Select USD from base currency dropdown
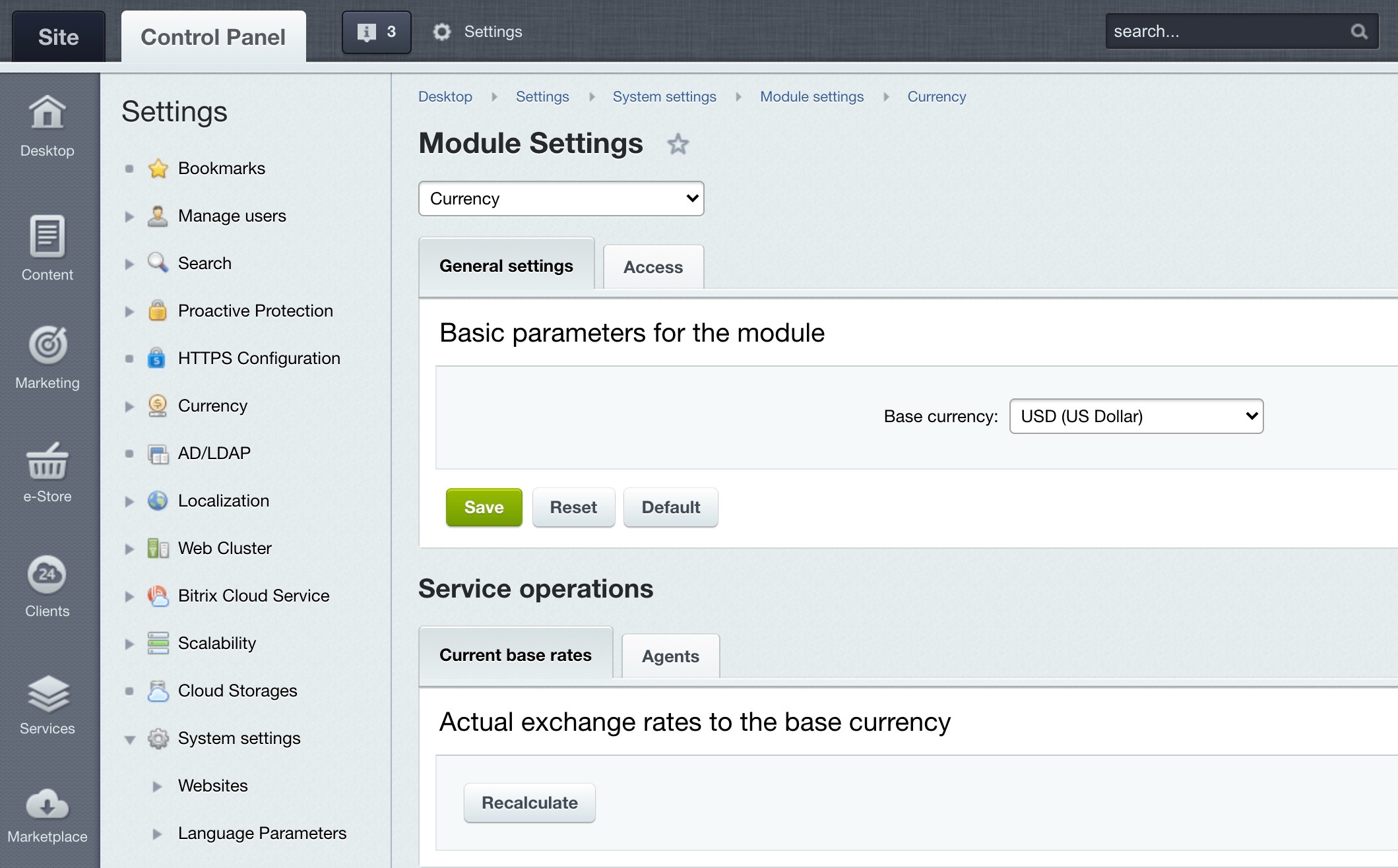This screenshot has width=1398, height=868. [1137, 416]
